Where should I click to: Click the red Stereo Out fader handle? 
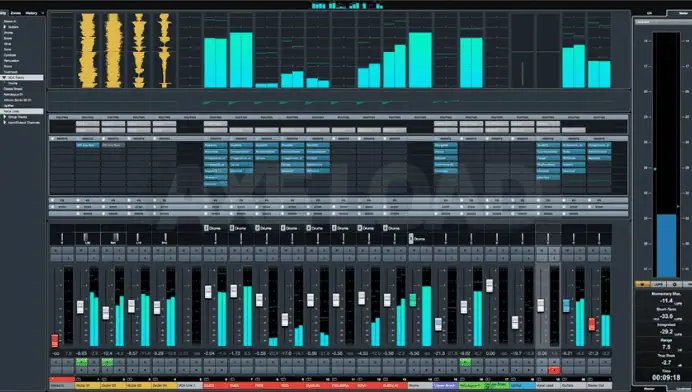592,324
